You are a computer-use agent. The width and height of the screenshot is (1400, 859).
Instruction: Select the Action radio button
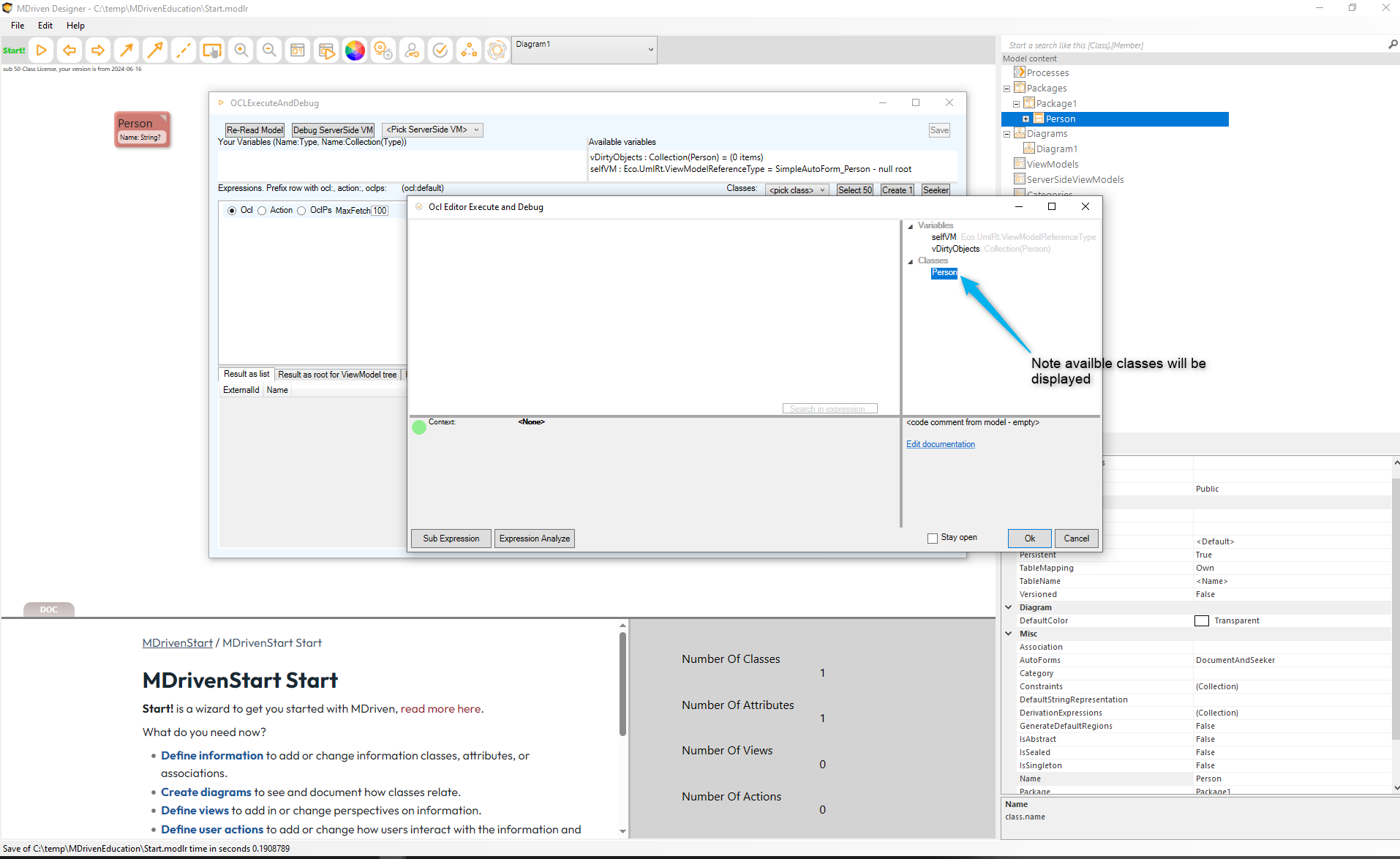coord(262,211)
